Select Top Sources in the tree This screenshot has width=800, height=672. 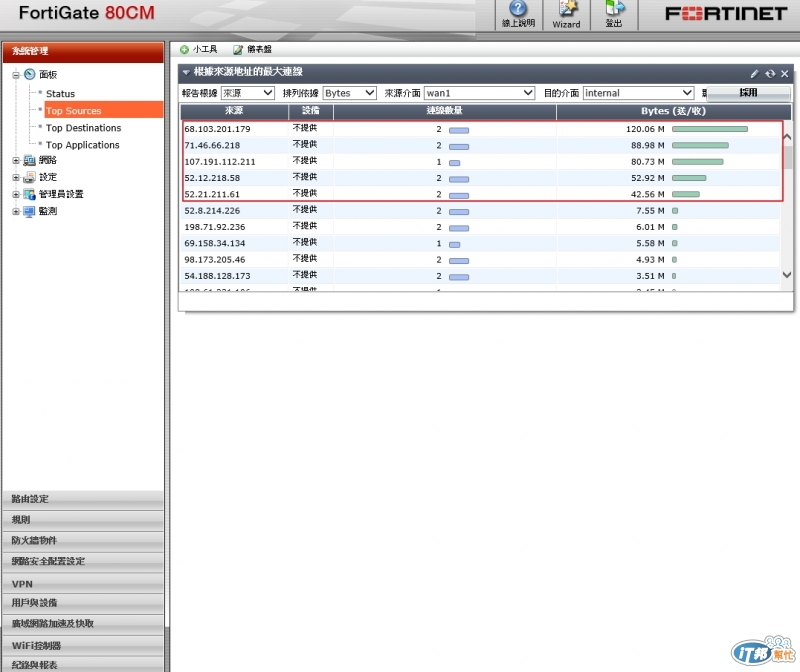[x=73, y=111]
